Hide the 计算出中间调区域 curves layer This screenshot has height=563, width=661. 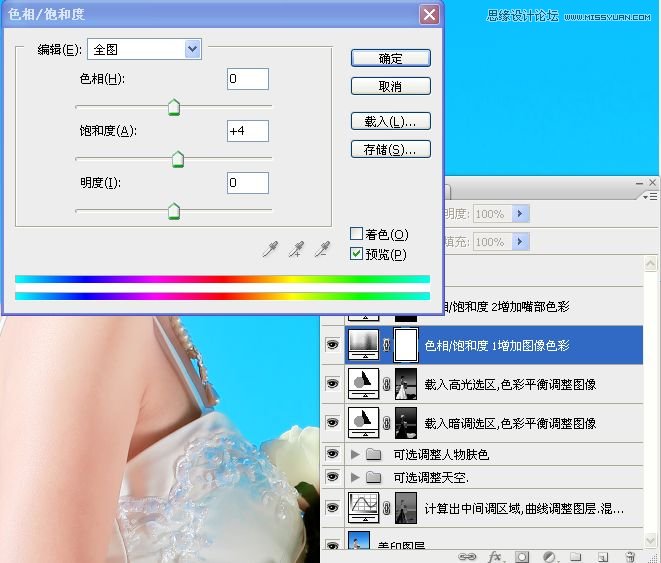333,507
